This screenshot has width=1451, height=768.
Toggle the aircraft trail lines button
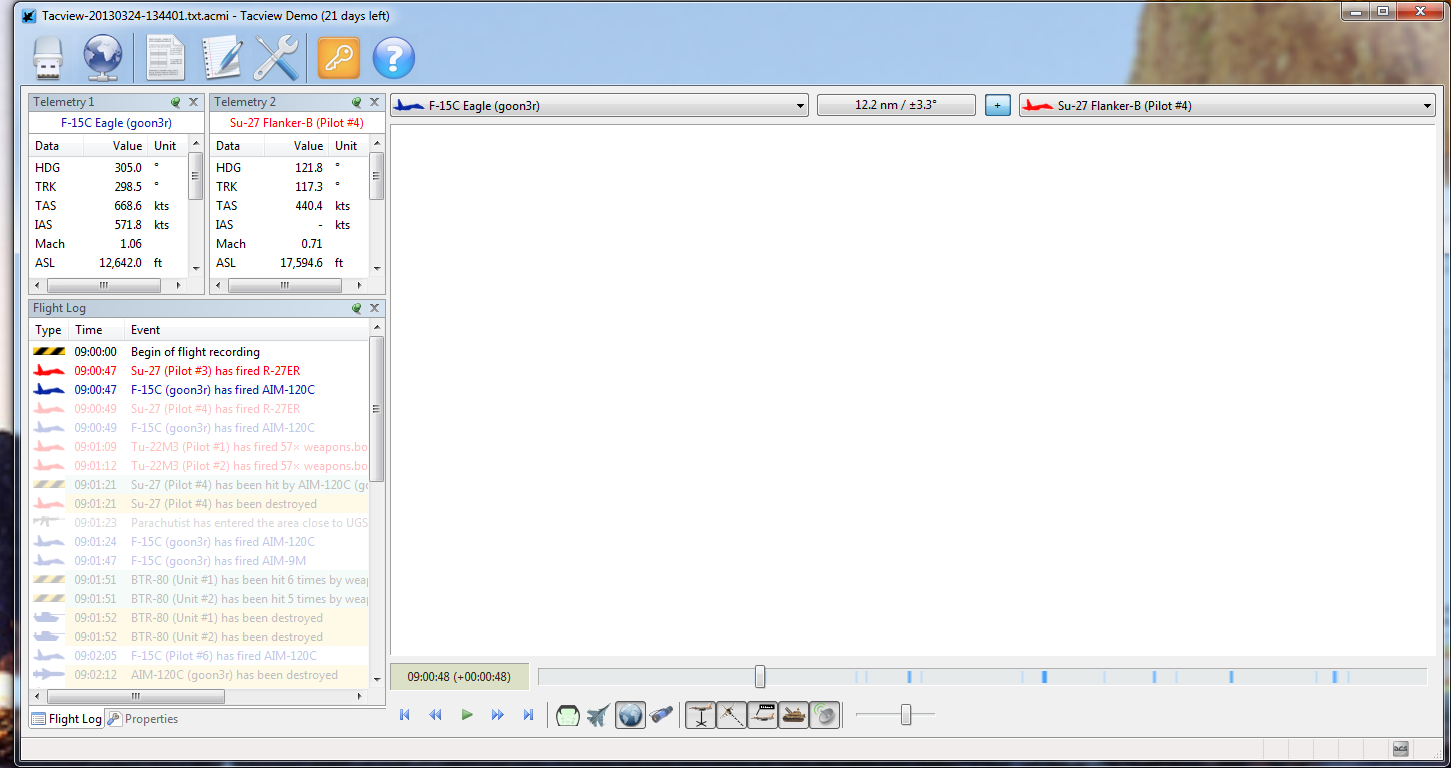[731, 715]
